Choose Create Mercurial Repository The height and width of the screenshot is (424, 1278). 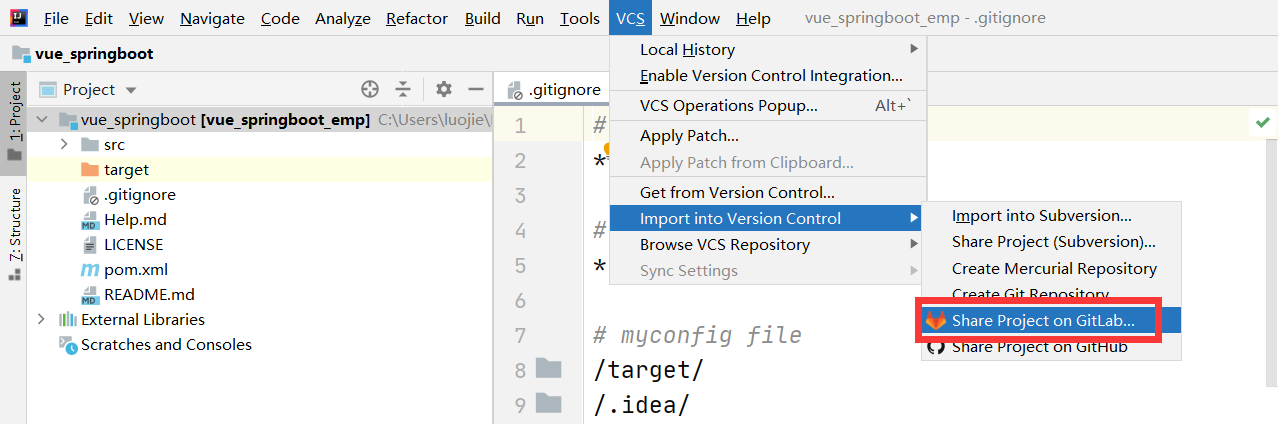1054,269
